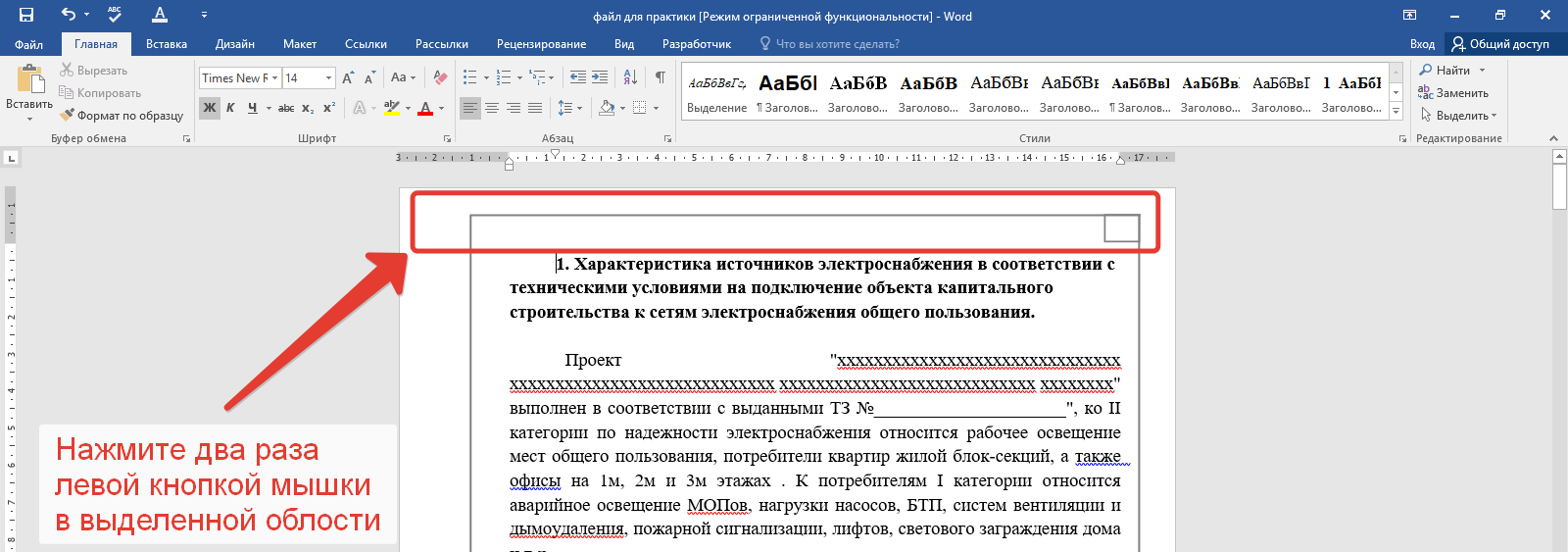Apply superscript formatting icon
Image resolution: width=1568 pixels, height=552 pixels.
[x=329, y=108]
